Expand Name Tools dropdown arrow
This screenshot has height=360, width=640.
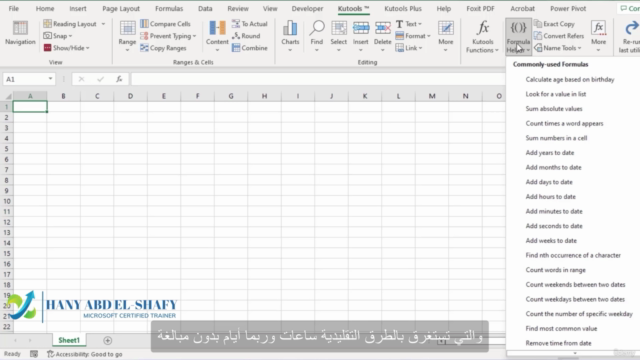pos(580,48)
